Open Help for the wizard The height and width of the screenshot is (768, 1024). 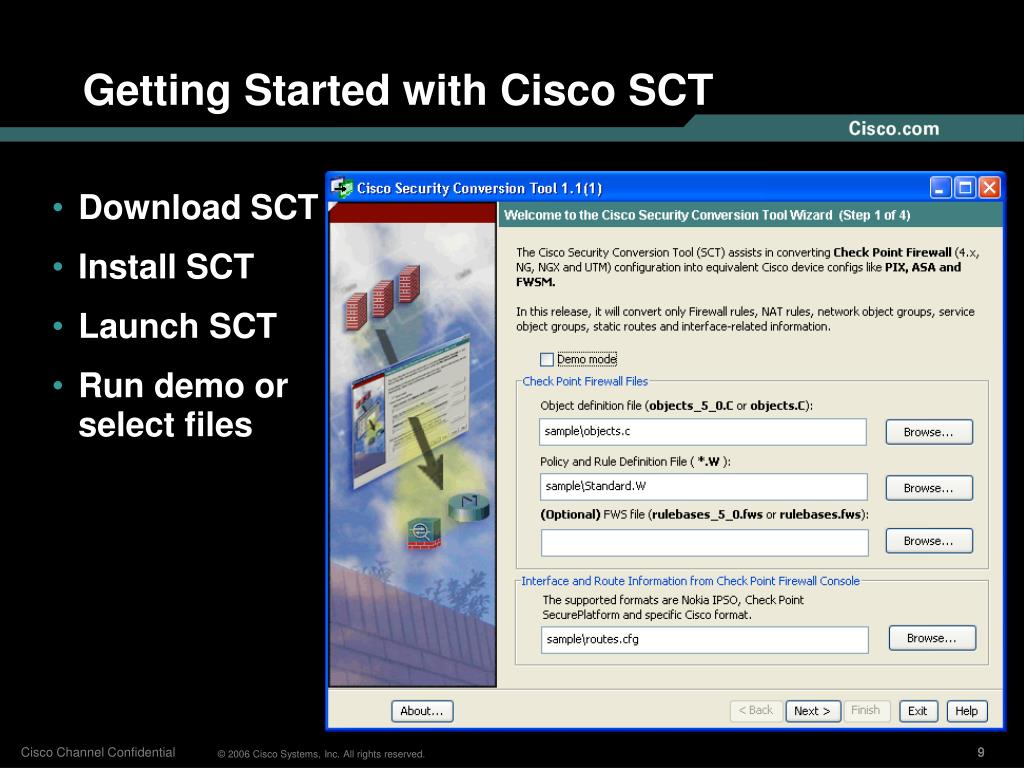pyautogui.click(x=967, y=711)
